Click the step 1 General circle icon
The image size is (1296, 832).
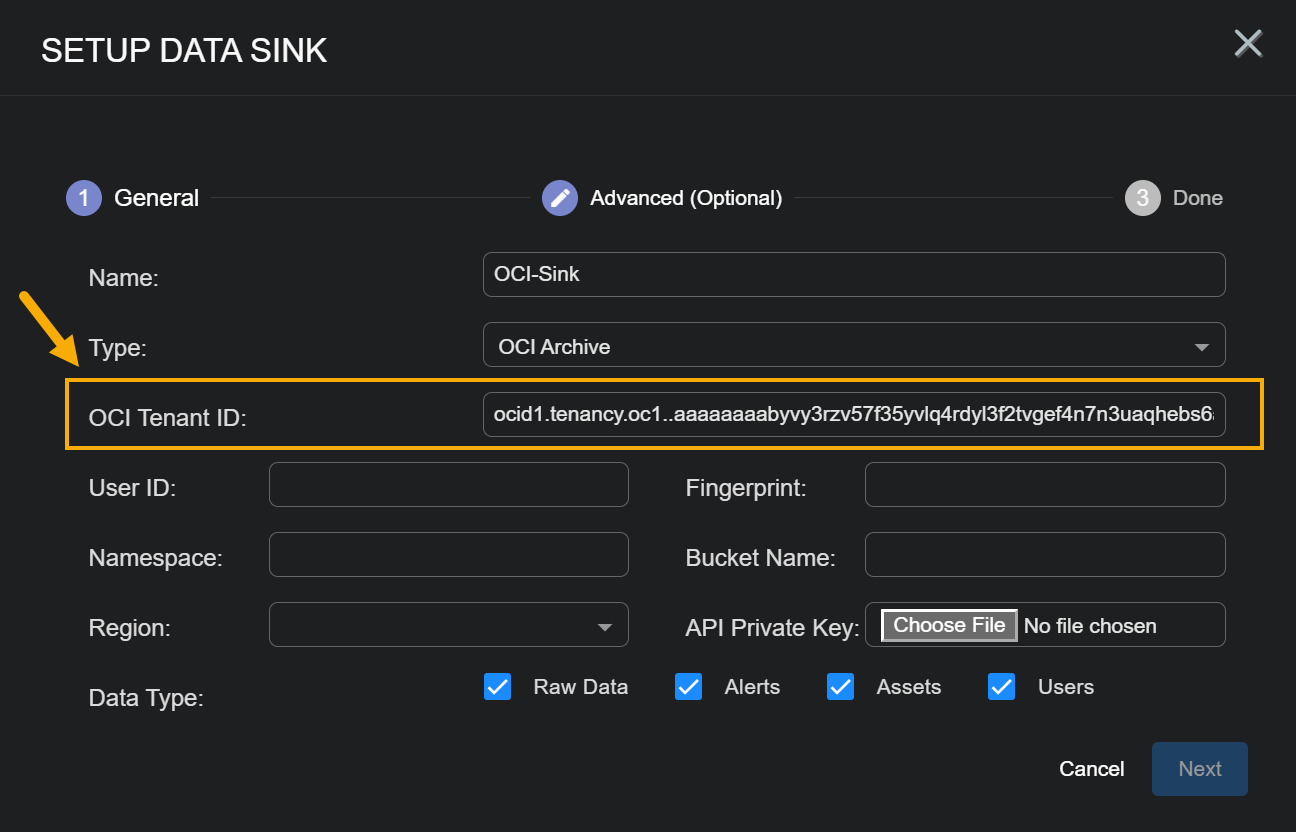pos(84,198)
